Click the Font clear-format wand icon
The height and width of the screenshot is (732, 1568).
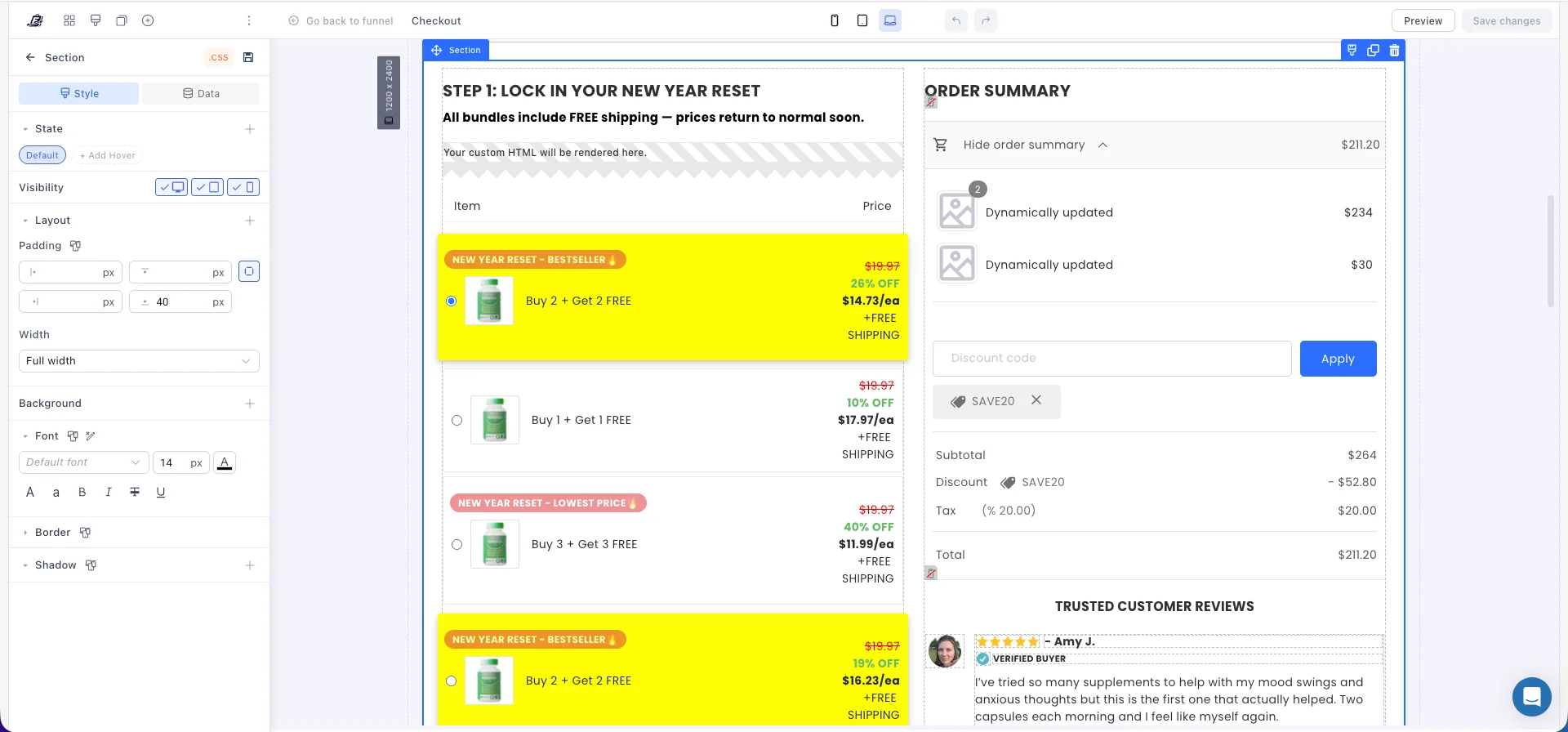click(x=91, y=436)
